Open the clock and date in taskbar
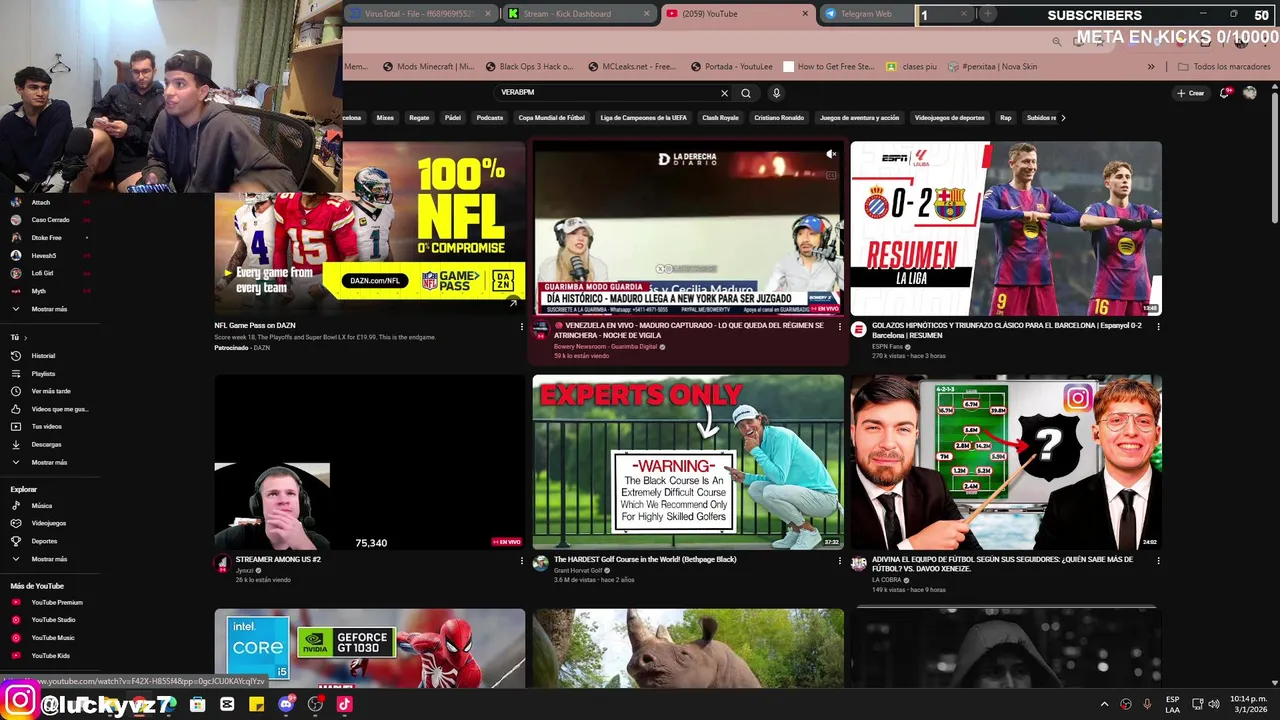This screenshot has height=720, width=1280. click(x=1248, y=704)
